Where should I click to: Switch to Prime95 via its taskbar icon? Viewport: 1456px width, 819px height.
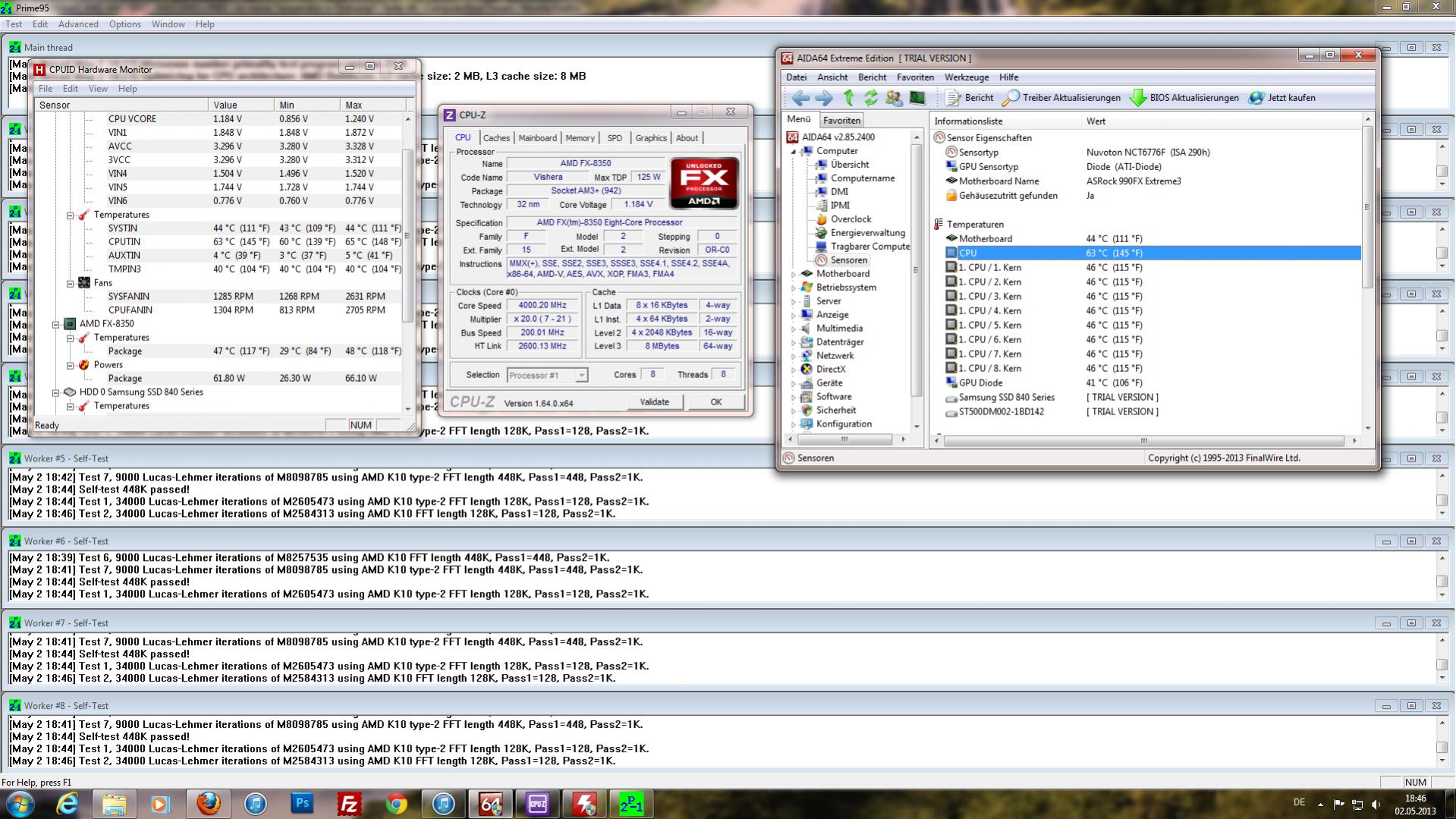(x=631, y=804)
